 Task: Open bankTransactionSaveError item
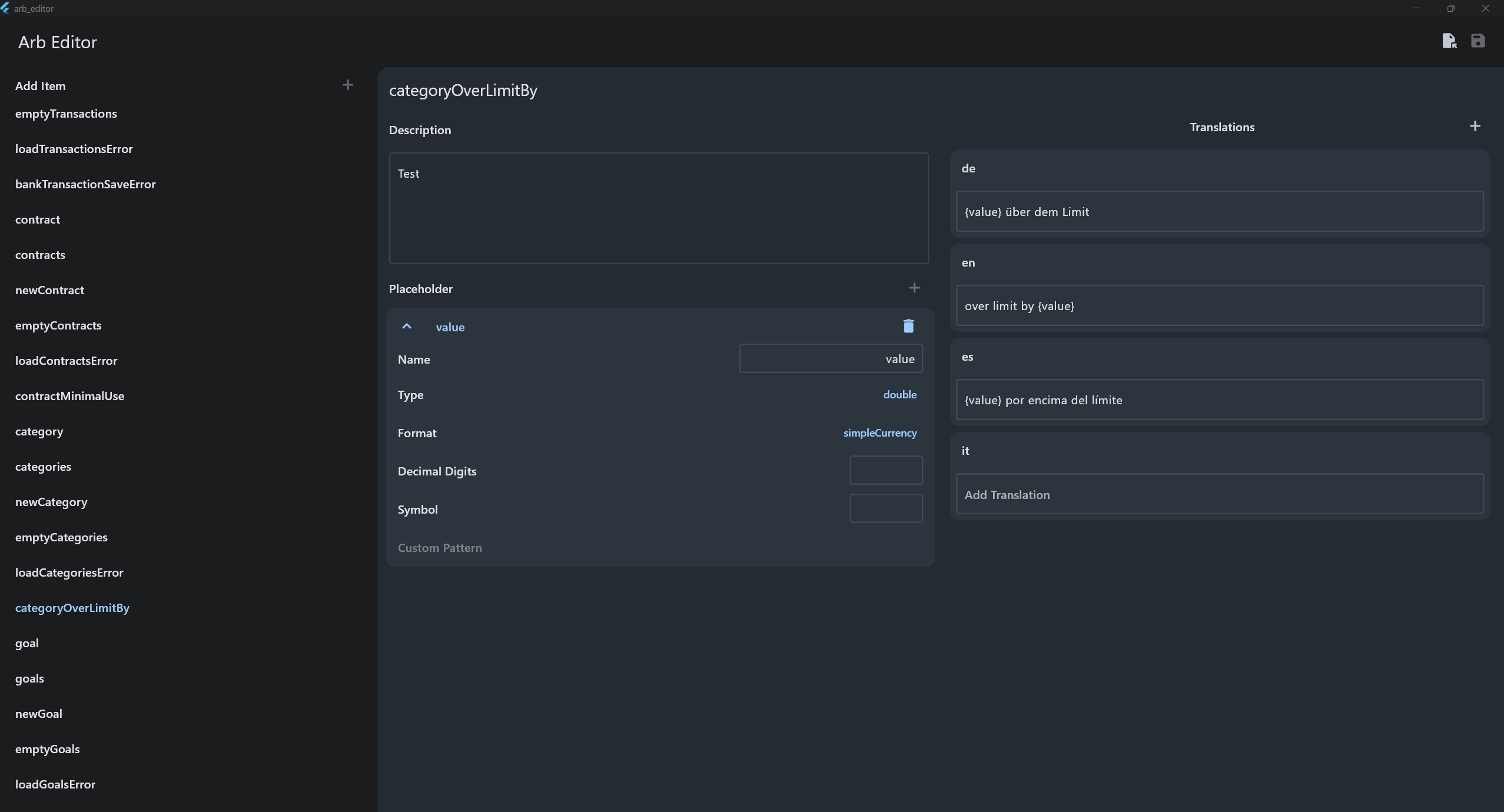[x=85, y=184]
